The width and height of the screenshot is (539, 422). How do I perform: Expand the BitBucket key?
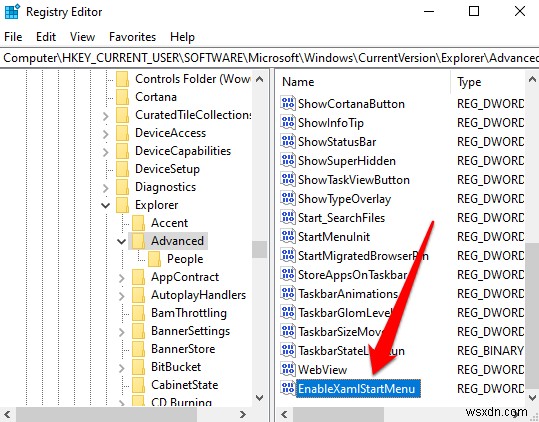coord(121,368)
